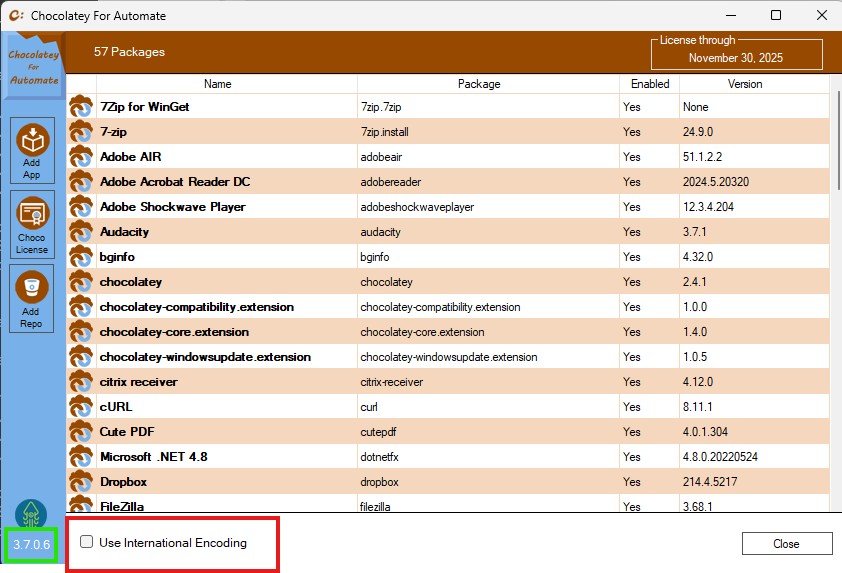This screenshot has height=573, width=842.
Task: Click the Add Repo sidebar icon
Action: click(32, 299)
